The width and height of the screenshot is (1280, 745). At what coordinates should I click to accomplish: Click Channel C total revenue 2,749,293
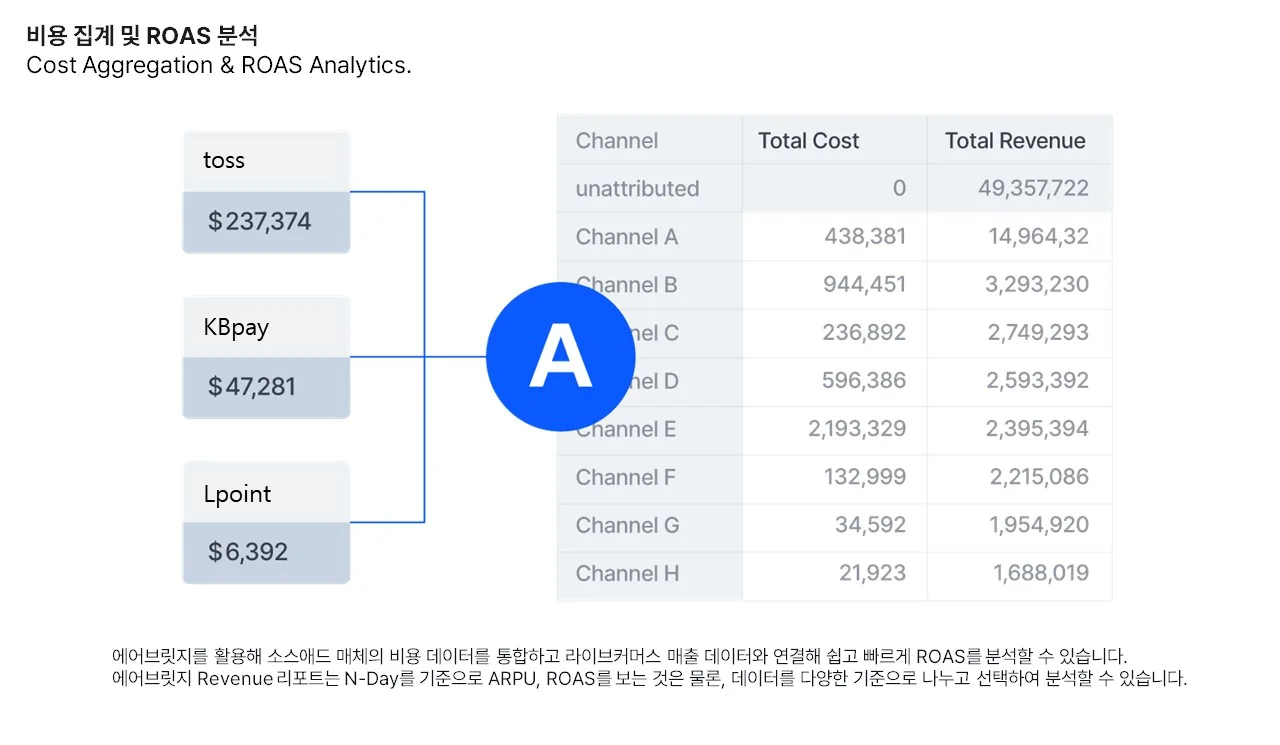[1038, 333]
